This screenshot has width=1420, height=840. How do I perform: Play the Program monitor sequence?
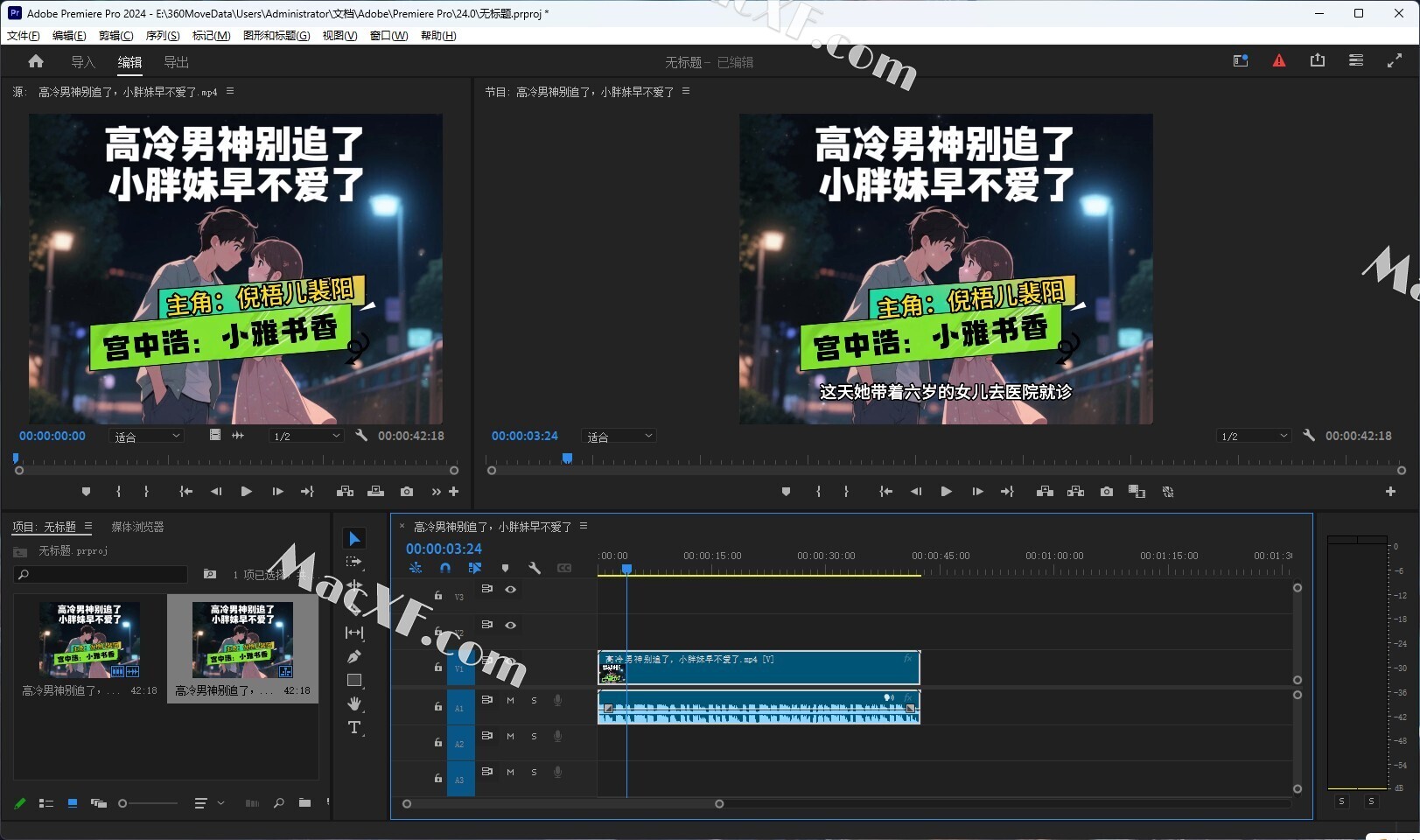coord(946,492)
